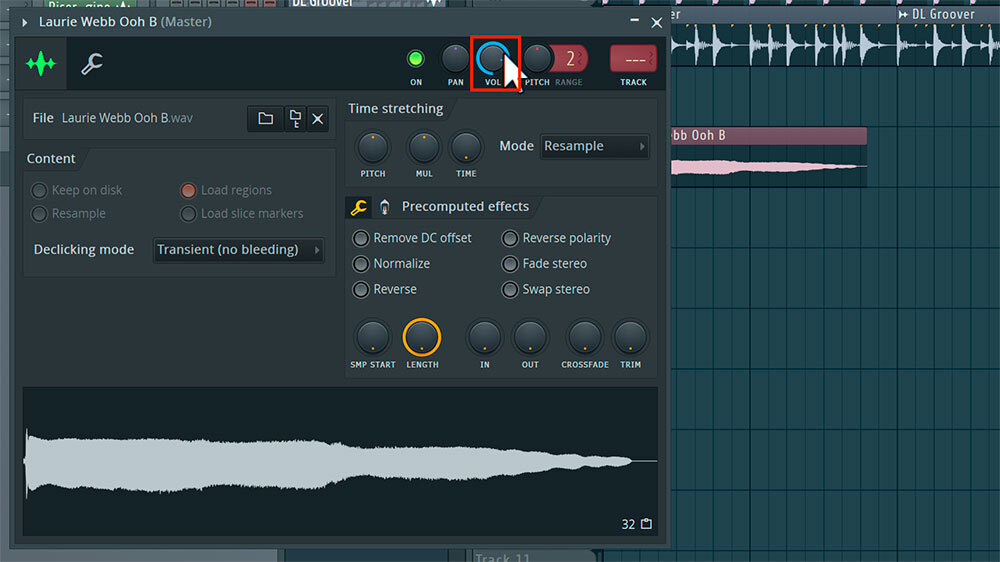Enable Normalize
Screen dimensions: 1000x562
point(361,263)
